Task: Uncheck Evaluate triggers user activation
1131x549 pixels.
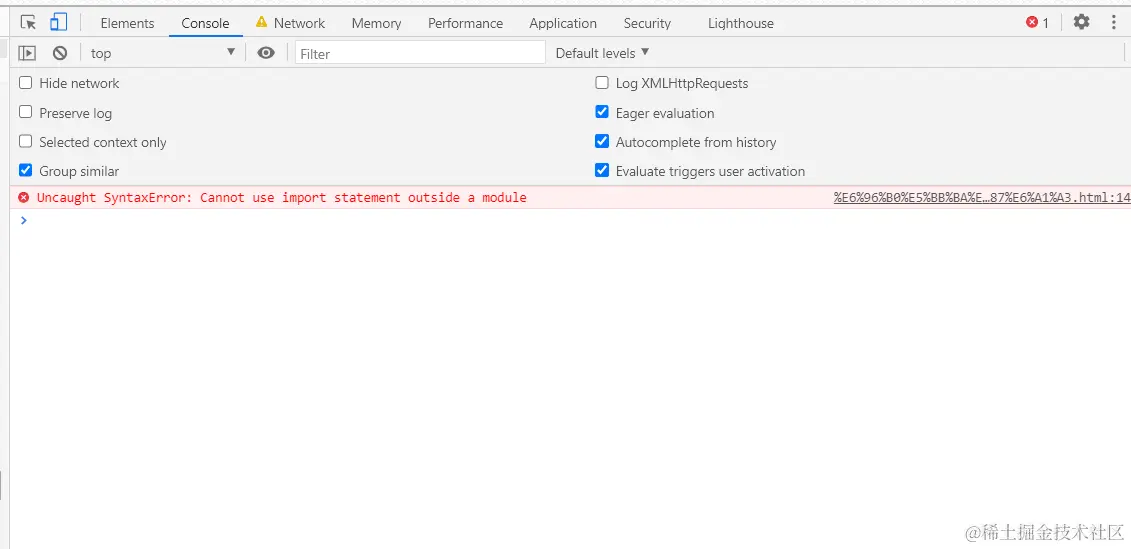Action: [602, 170]
